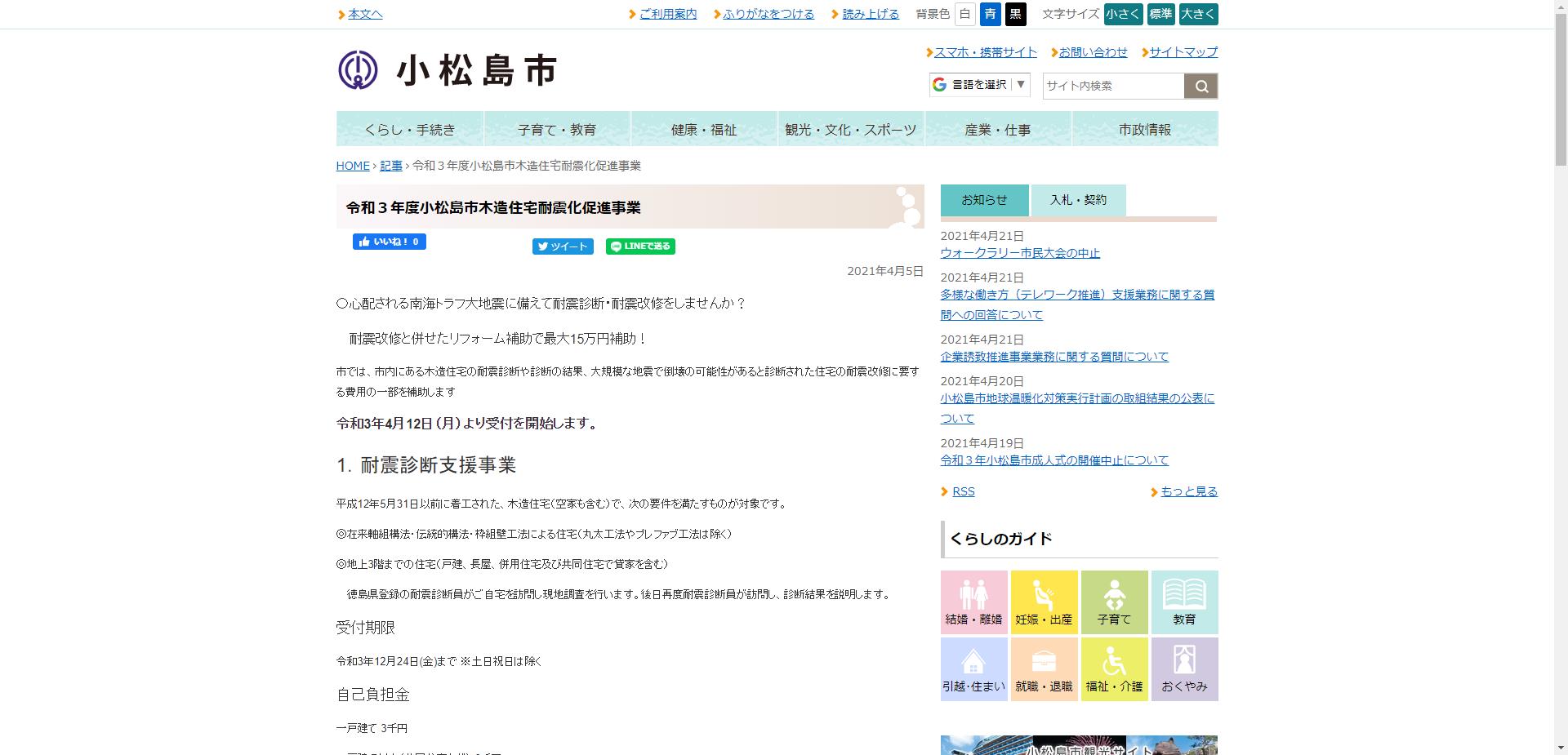
Task: Share the page via ツイート button
Action: 562,246
